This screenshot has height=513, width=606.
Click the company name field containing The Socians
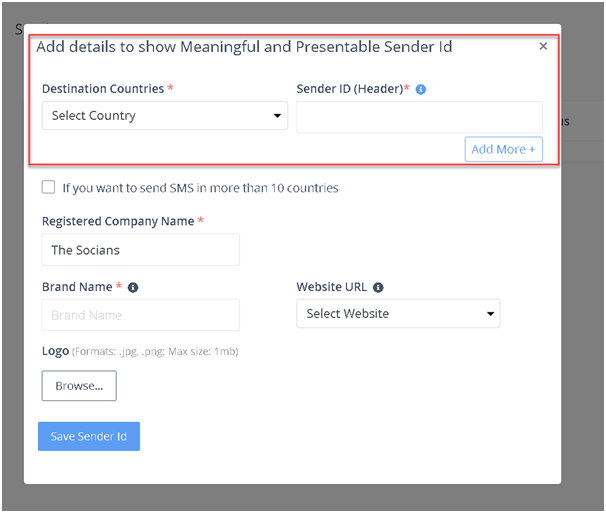[x=141, y=250]
